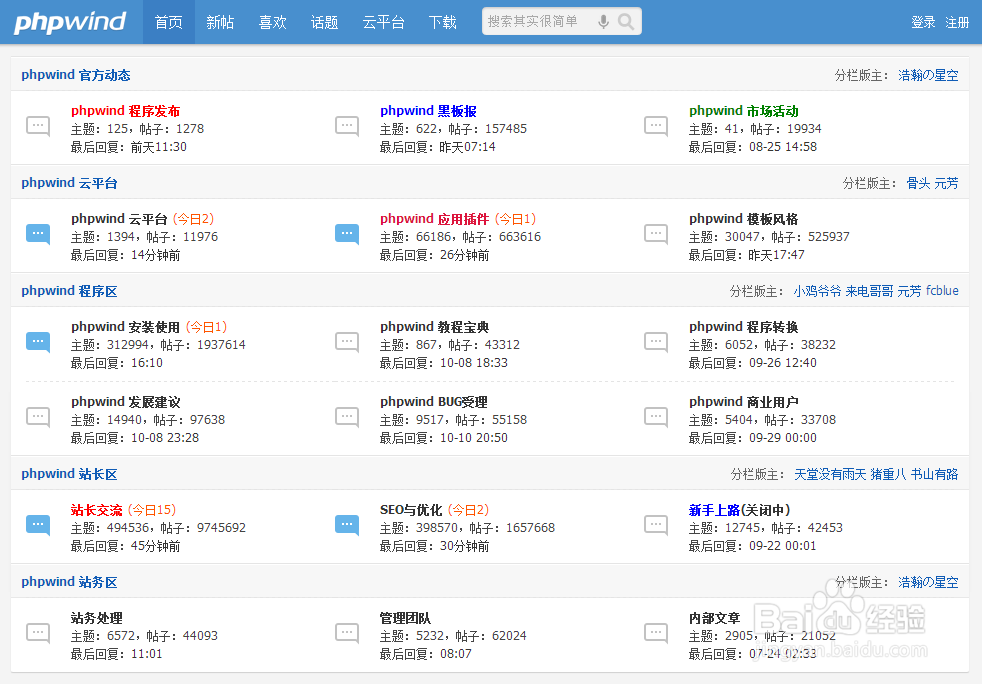Open the 管理团队 forum

(x=405, y=618)
